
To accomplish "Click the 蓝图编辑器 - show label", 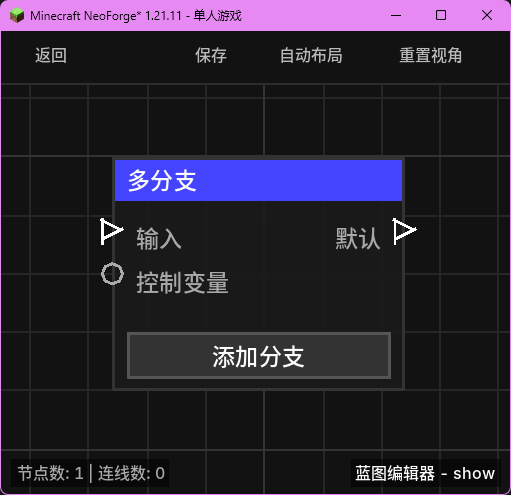I will click(x=425, y=473).
